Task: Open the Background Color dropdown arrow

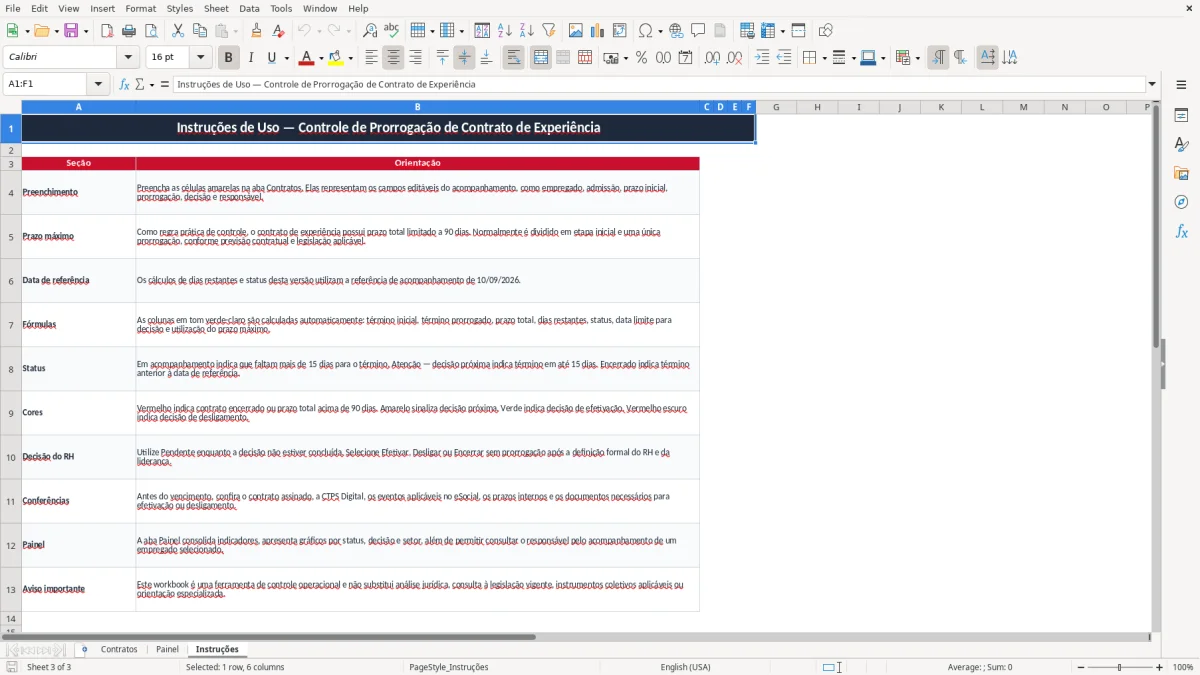Action: pos(350,58)
